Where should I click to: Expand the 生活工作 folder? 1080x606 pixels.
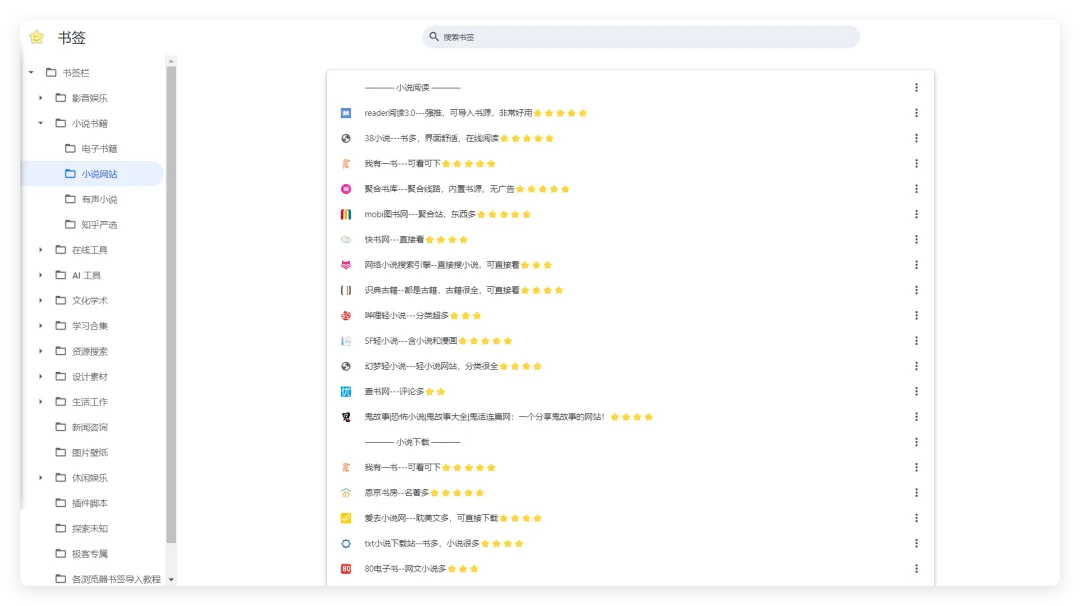tap(41, 401)
